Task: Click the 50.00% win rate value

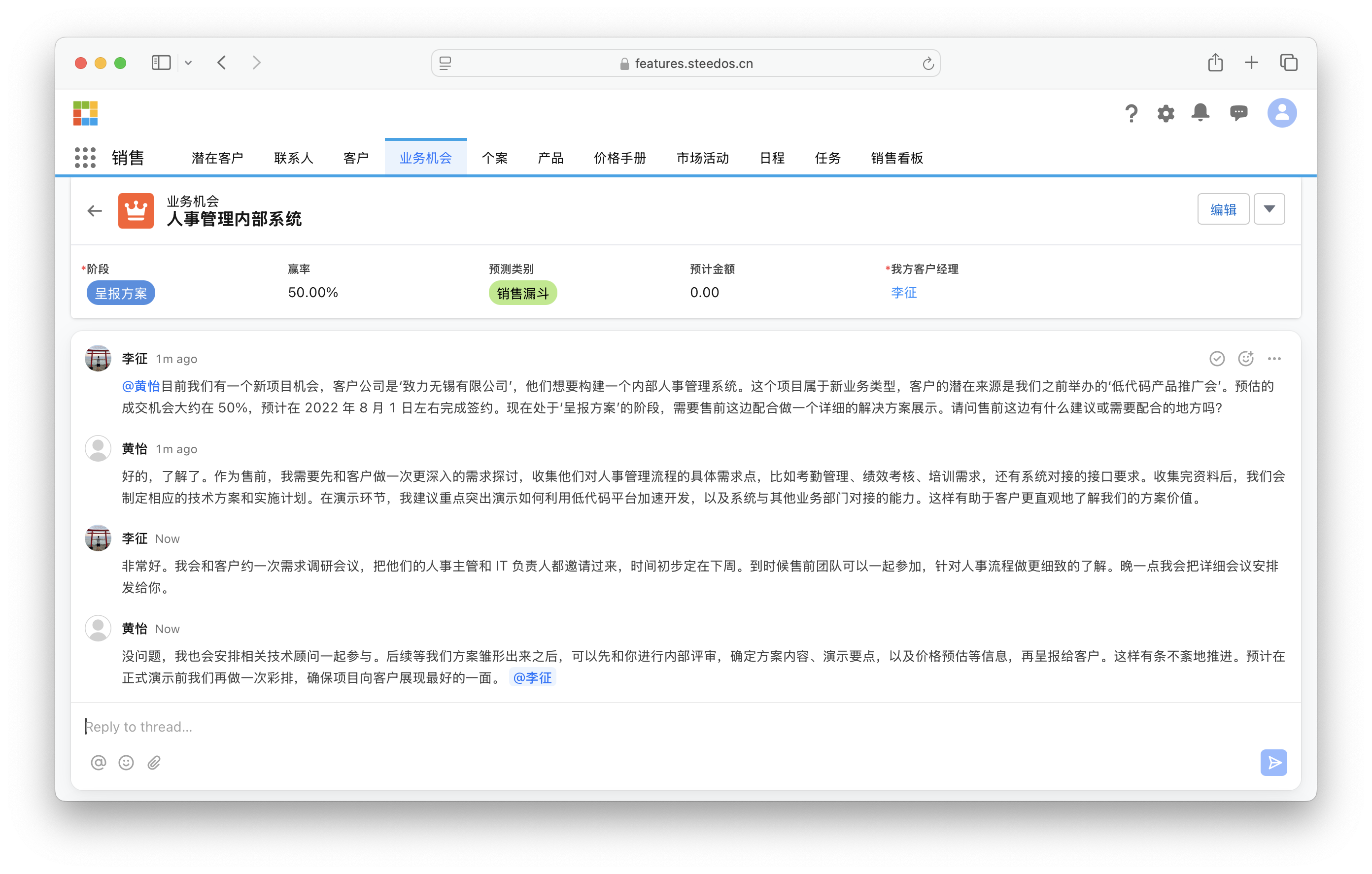Action: (x=313, y=292)
